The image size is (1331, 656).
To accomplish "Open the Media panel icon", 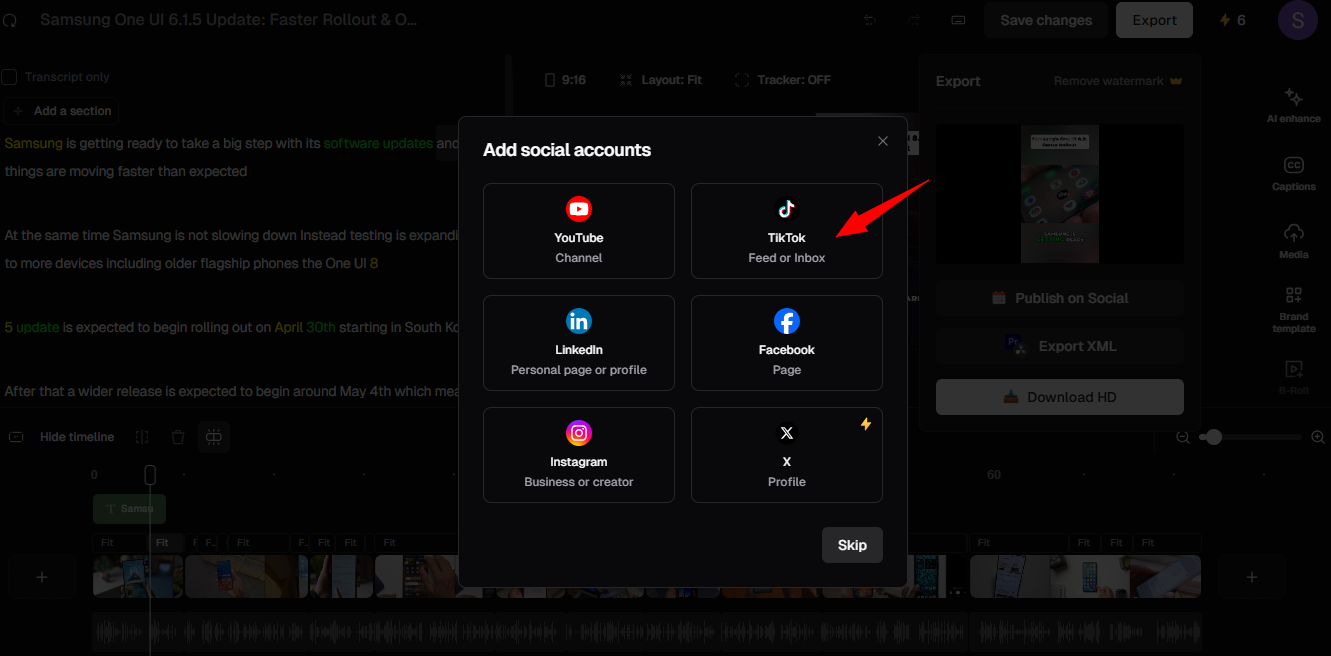I will 1293,241.
